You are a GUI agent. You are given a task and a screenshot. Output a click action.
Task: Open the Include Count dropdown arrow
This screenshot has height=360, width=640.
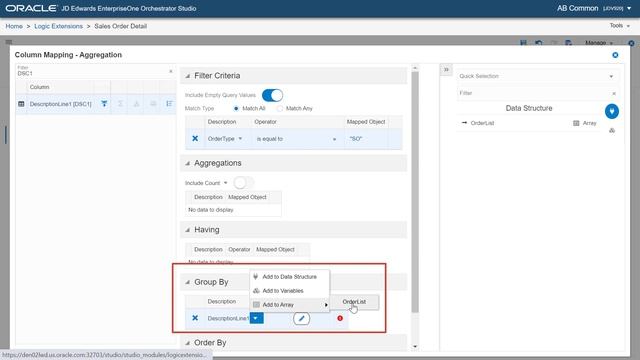click(x=225, y=183)
